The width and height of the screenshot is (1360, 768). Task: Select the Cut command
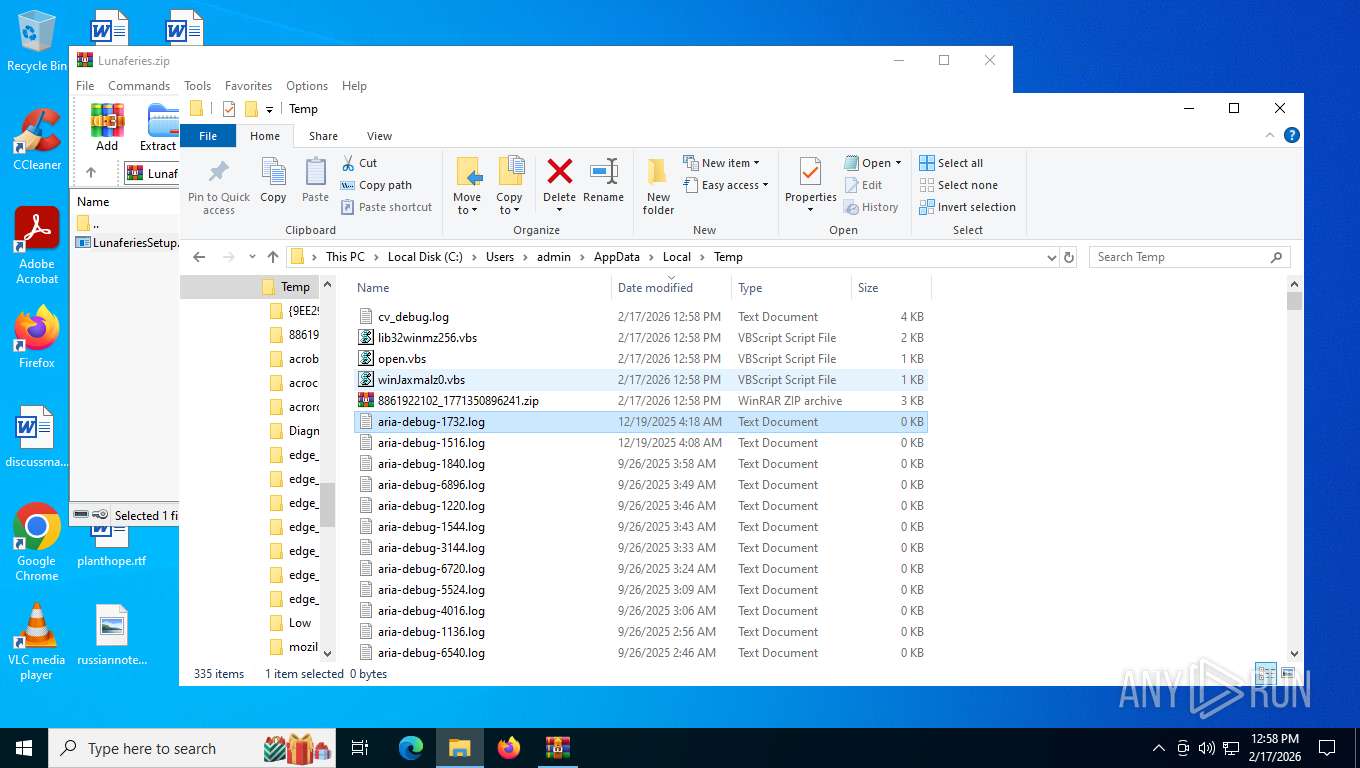359,163
